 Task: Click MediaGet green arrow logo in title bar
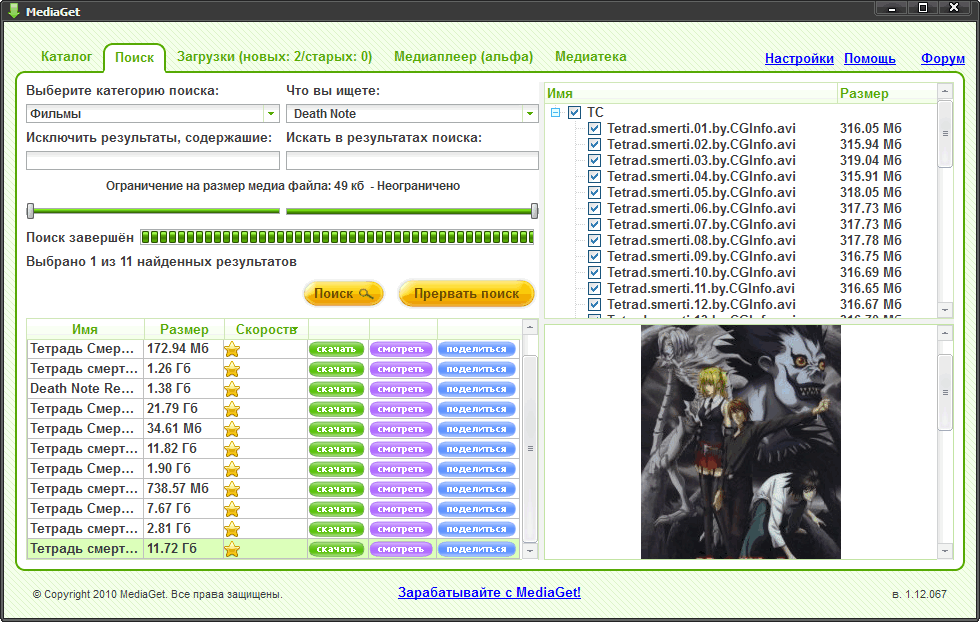click(13, 11)
